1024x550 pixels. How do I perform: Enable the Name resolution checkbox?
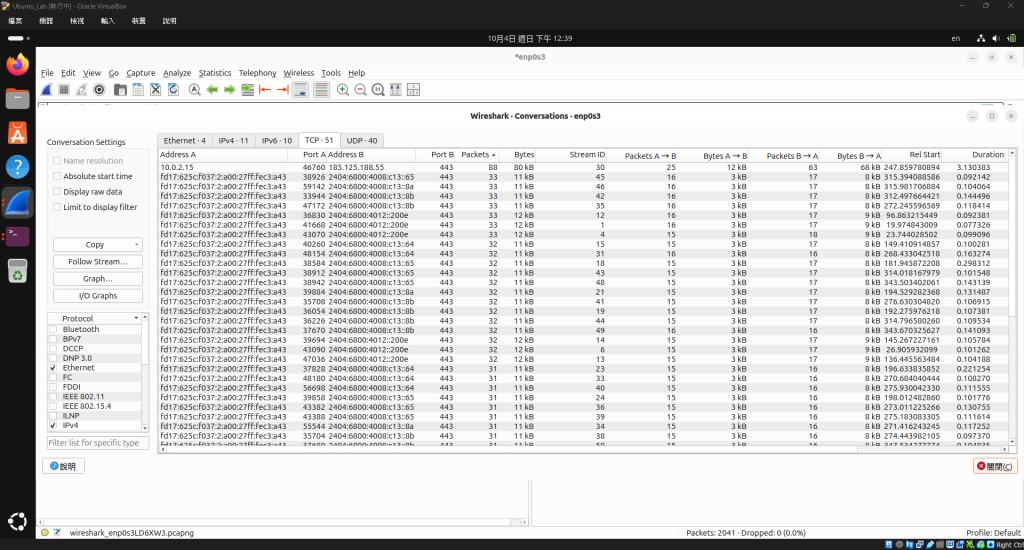(x=57, y=161)
